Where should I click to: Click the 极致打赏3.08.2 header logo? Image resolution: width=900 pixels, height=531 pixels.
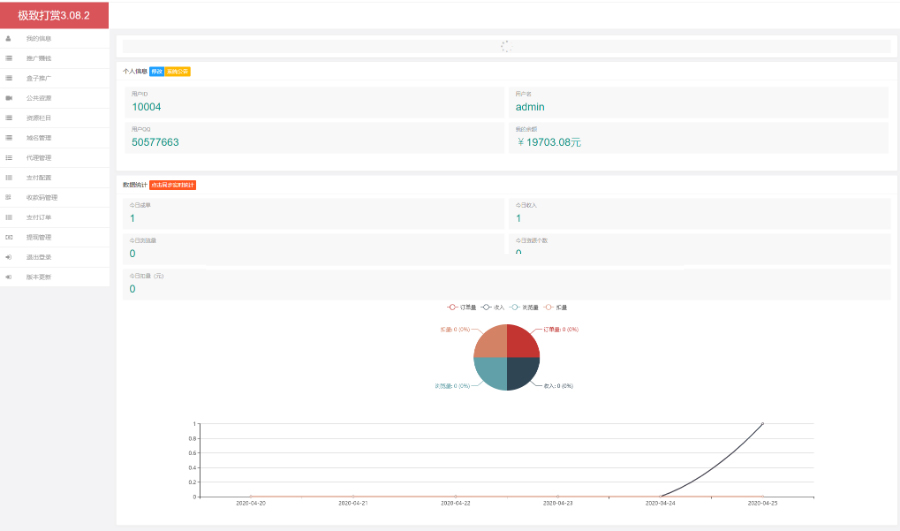(x=54, y=15)
